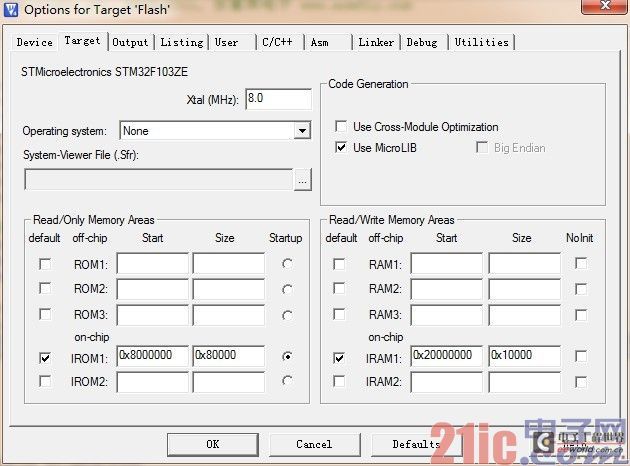Open the Asm tab

coord(328,42)
